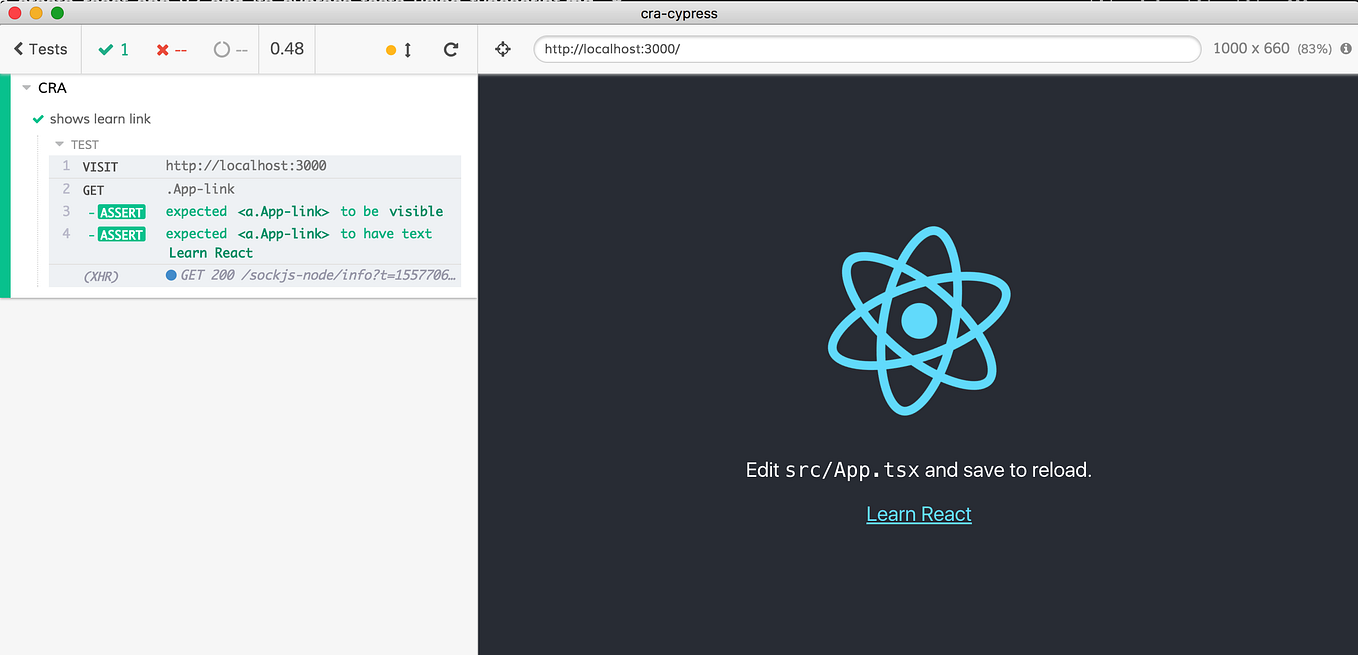1358x655 pixels.
Task: Collapse the TEST command section
Action: coord(60,144)
